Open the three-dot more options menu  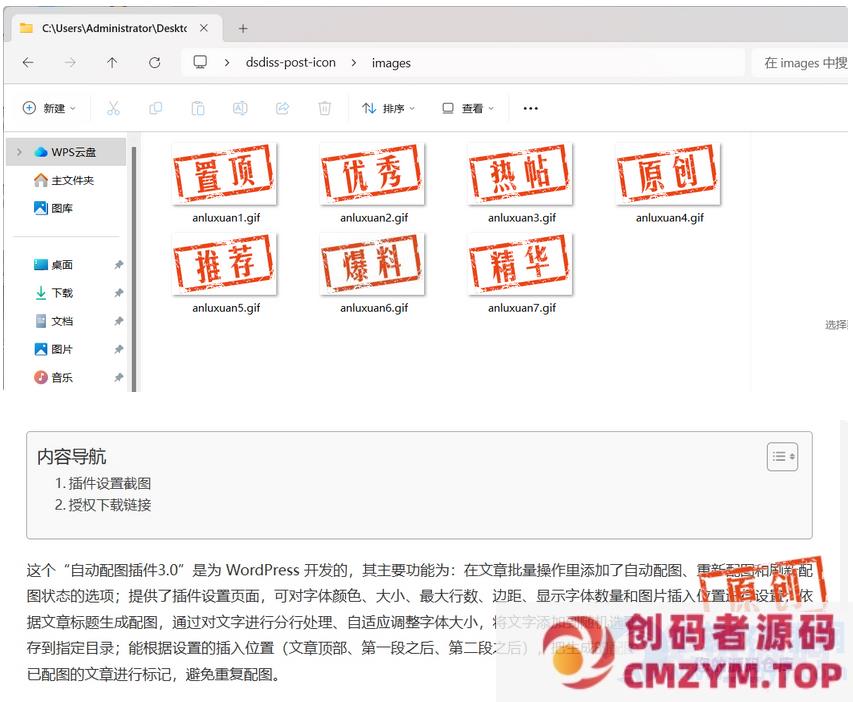pyautogui.click(x=531, y=108)
